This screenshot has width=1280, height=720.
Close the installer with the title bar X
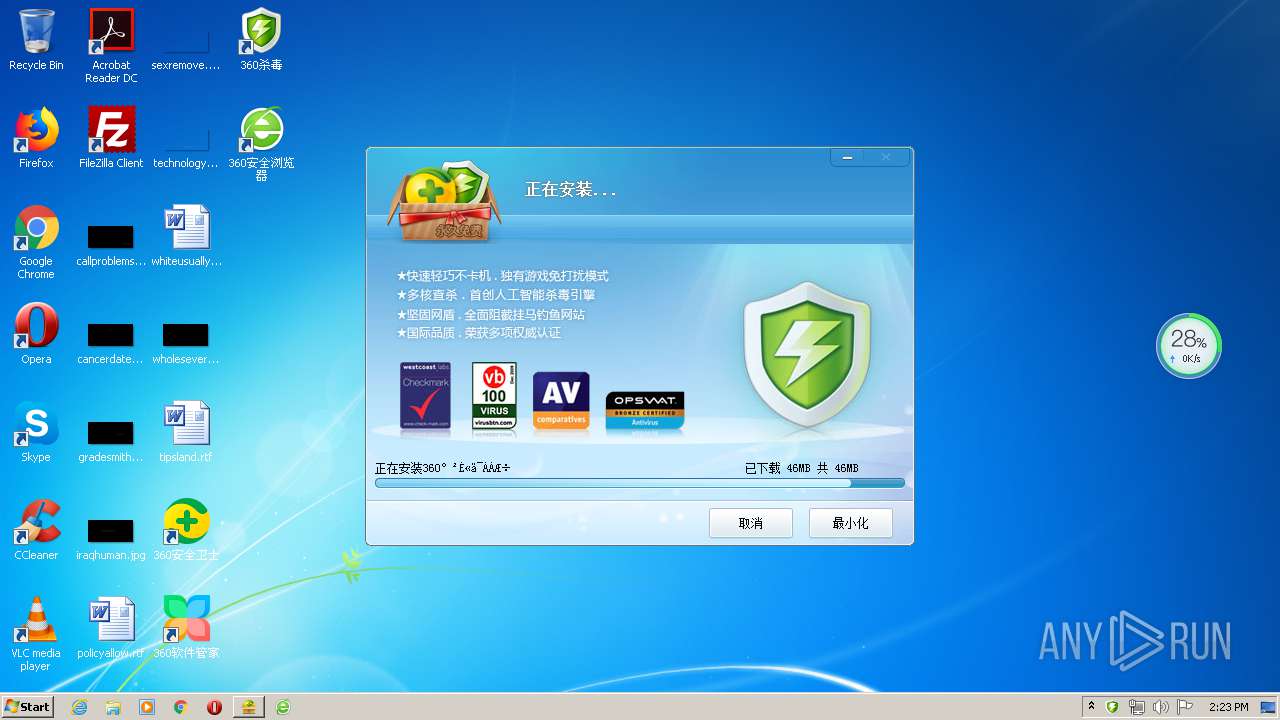(886, 157)
